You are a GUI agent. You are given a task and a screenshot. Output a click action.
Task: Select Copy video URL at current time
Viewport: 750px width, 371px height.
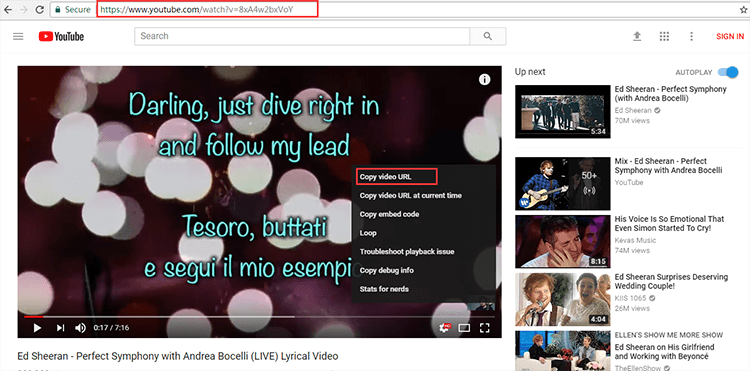point(410,195)
